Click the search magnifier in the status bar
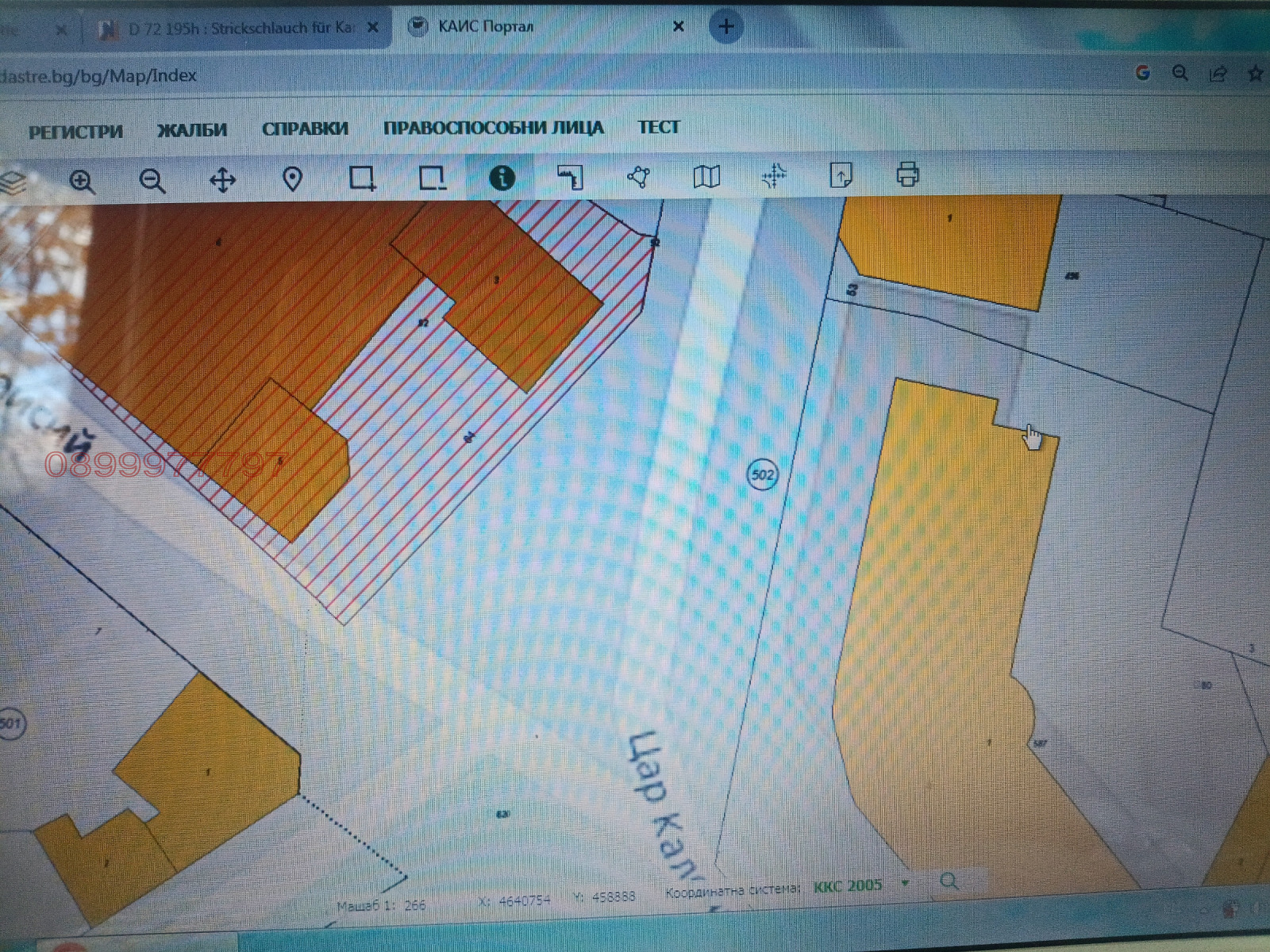Screen dimensions: 1270x952 coord(948,881)
